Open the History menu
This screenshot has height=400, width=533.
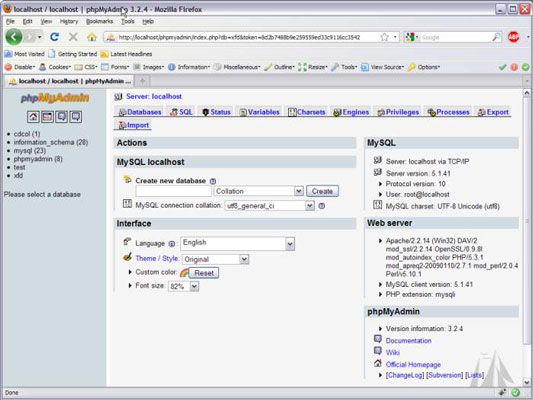coord(69,21)
